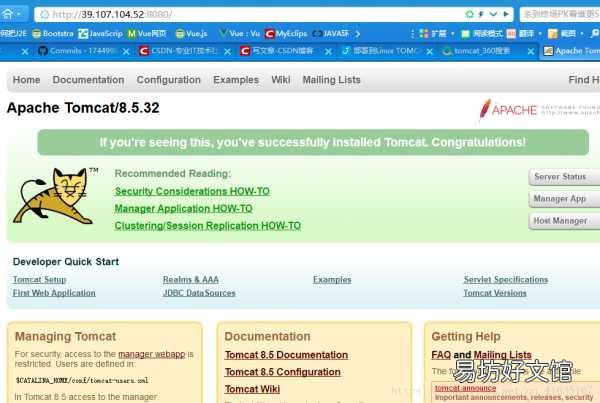This screenshot has height=403, width=600.
Task: Open JDBC DataSources link
Action: 199,293
